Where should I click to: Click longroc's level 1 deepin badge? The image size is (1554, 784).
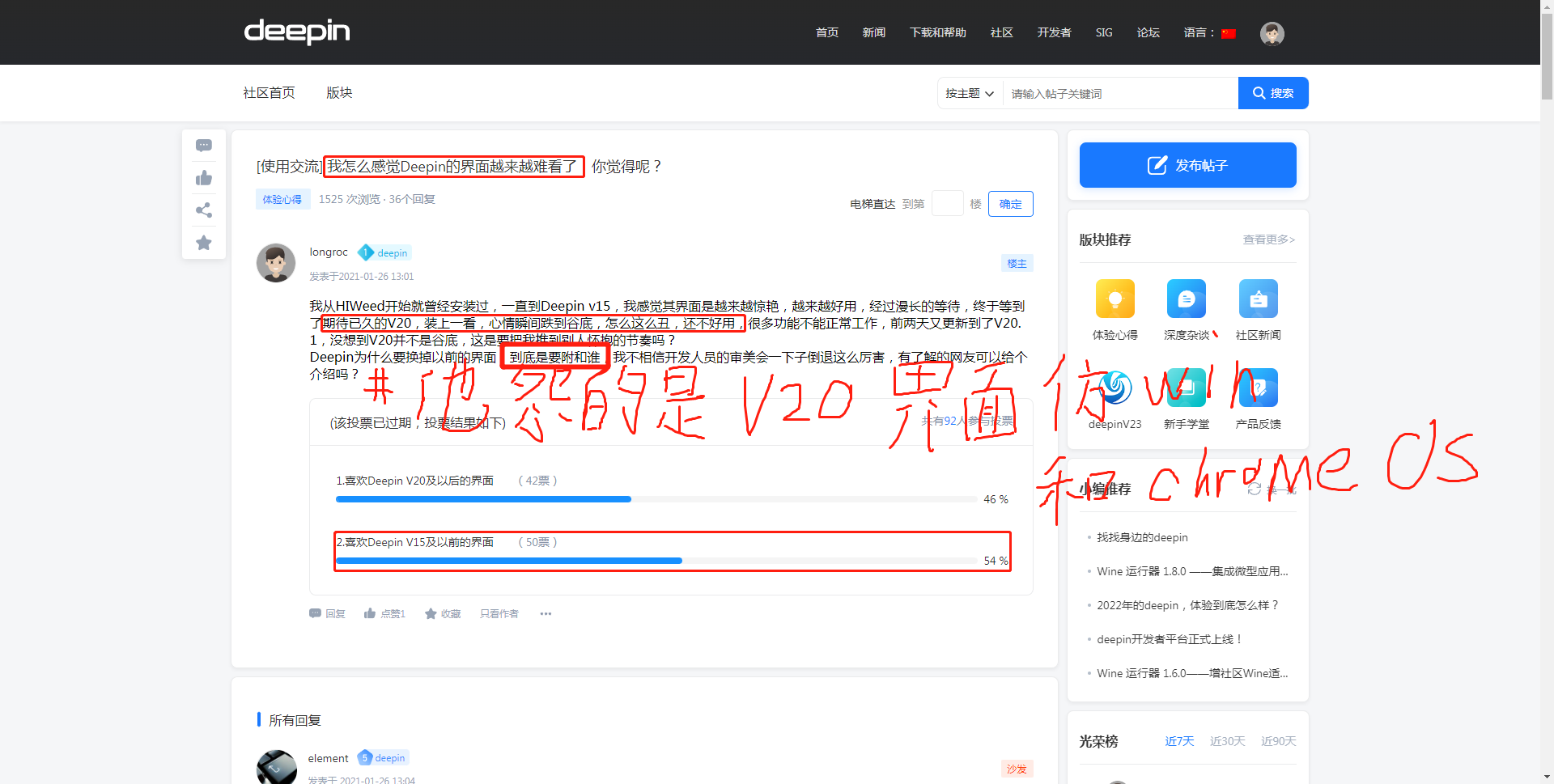point(384,252)
